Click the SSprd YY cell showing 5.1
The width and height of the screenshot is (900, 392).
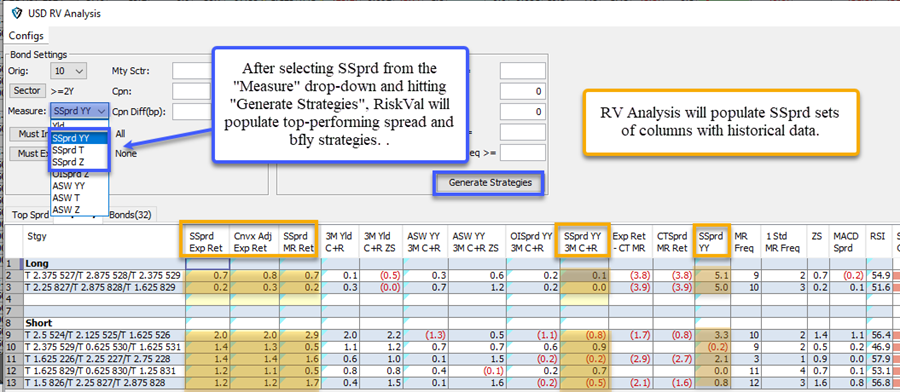click(711, 275)
